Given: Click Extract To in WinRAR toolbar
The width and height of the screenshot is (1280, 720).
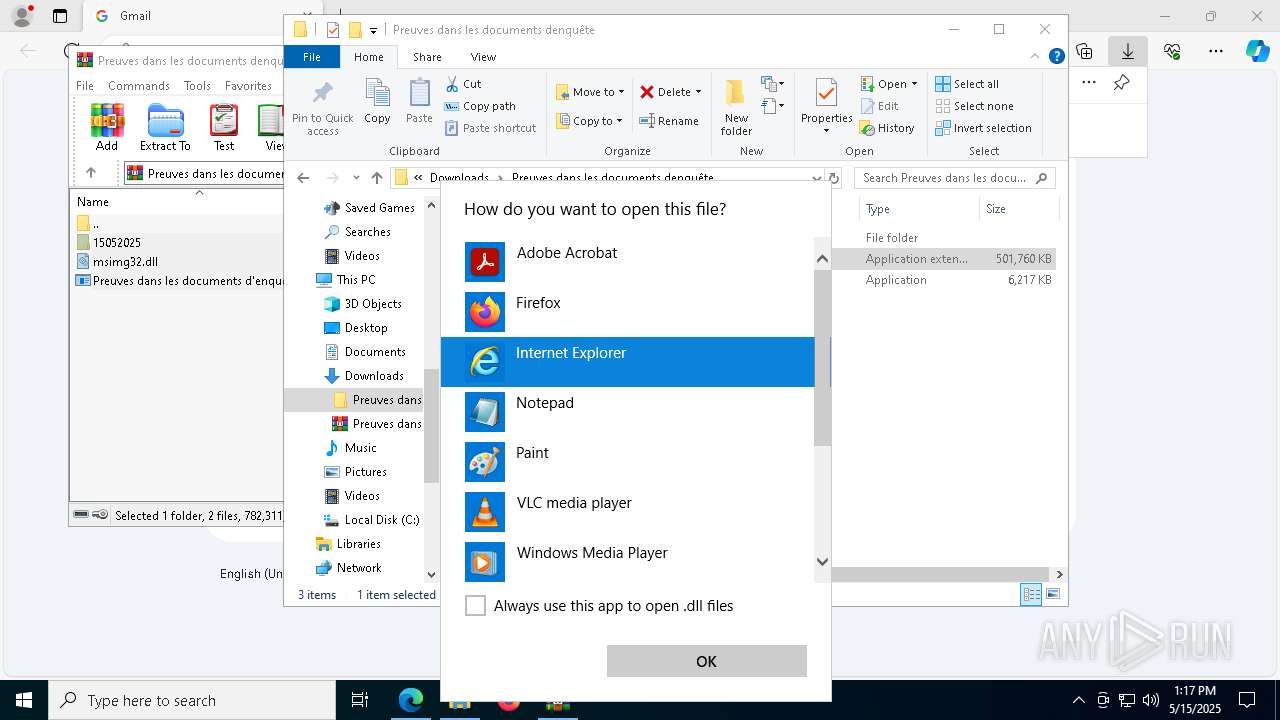Looking at the screenshot, I should [165, 128].
